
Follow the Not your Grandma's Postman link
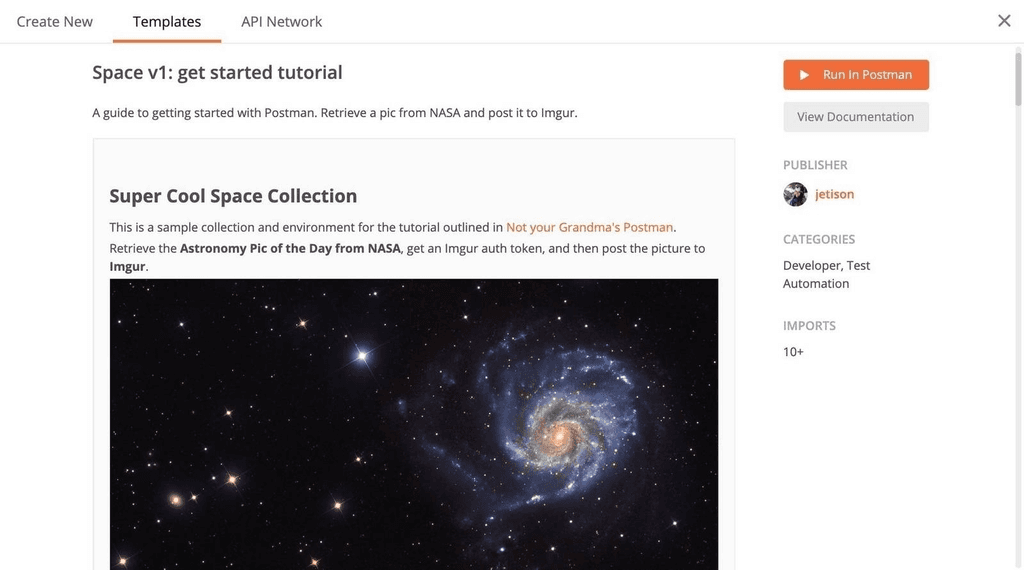[589, 227]
